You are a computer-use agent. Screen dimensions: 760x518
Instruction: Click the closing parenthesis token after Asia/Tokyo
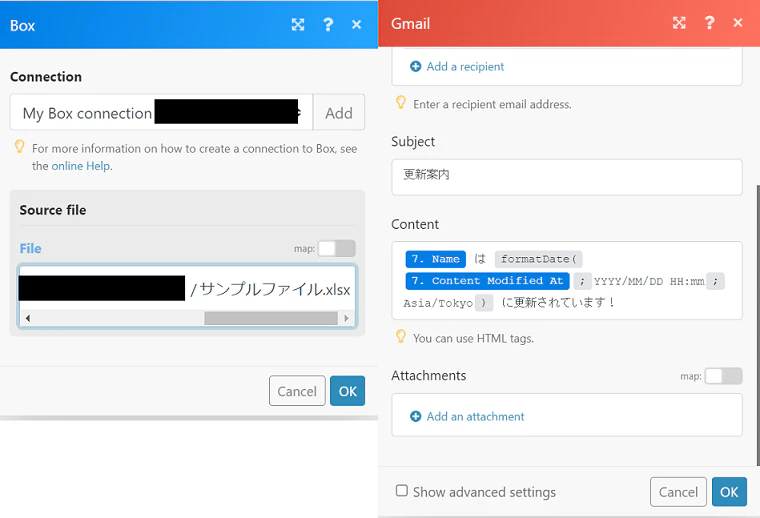[x=484, y=303]
